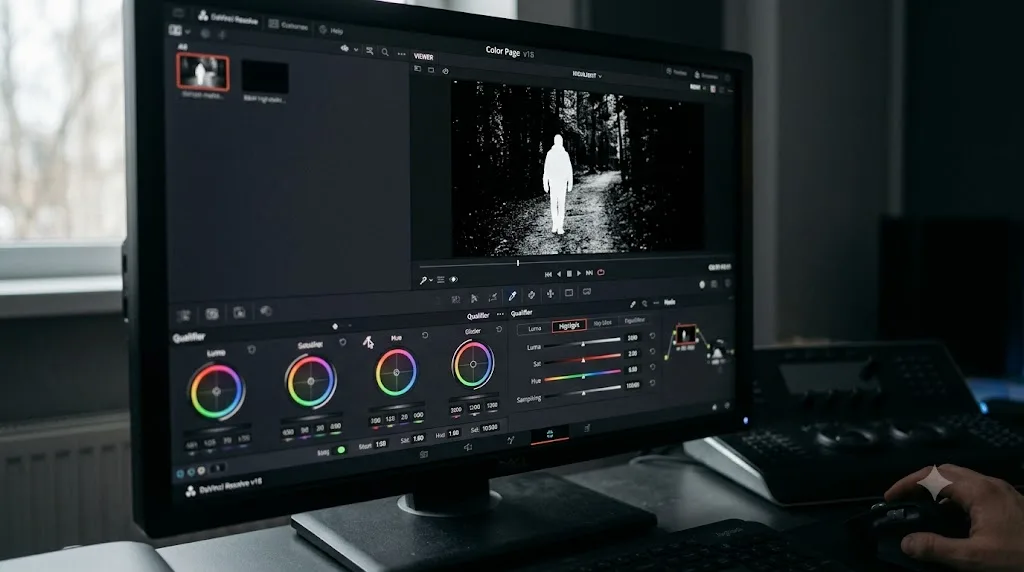Click center of the Hue color wheel

coord(396,372)
